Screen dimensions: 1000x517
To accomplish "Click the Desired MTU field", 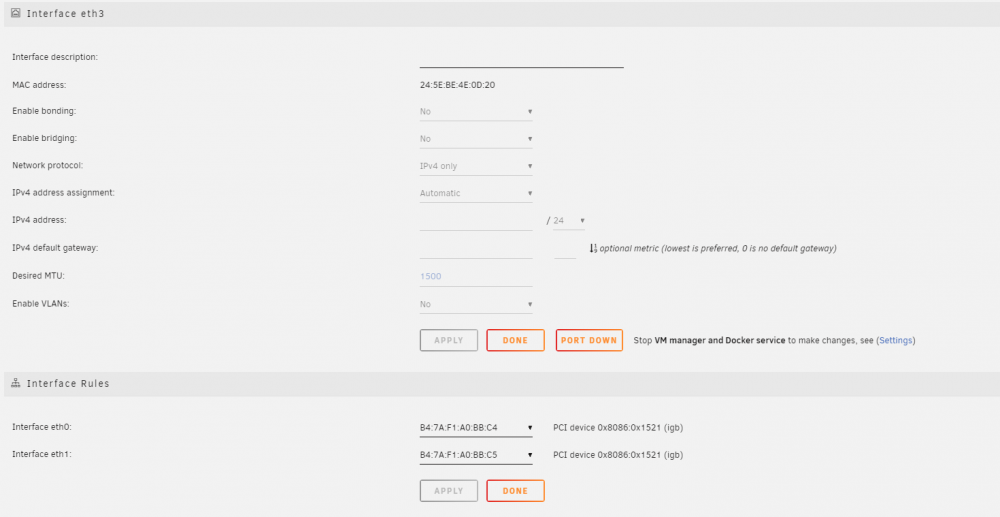I will tap(476, 277).
